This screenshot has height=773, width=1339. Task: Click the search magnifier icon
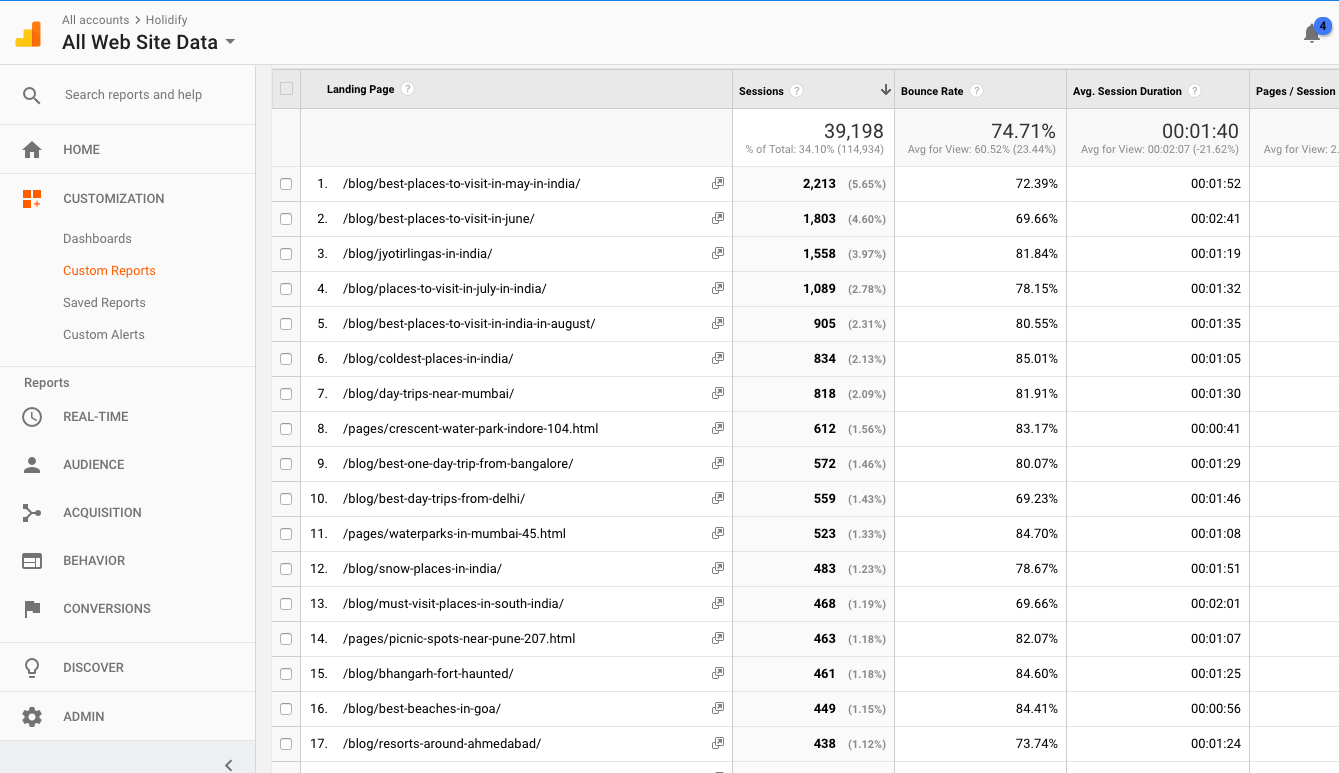(32, 95)
